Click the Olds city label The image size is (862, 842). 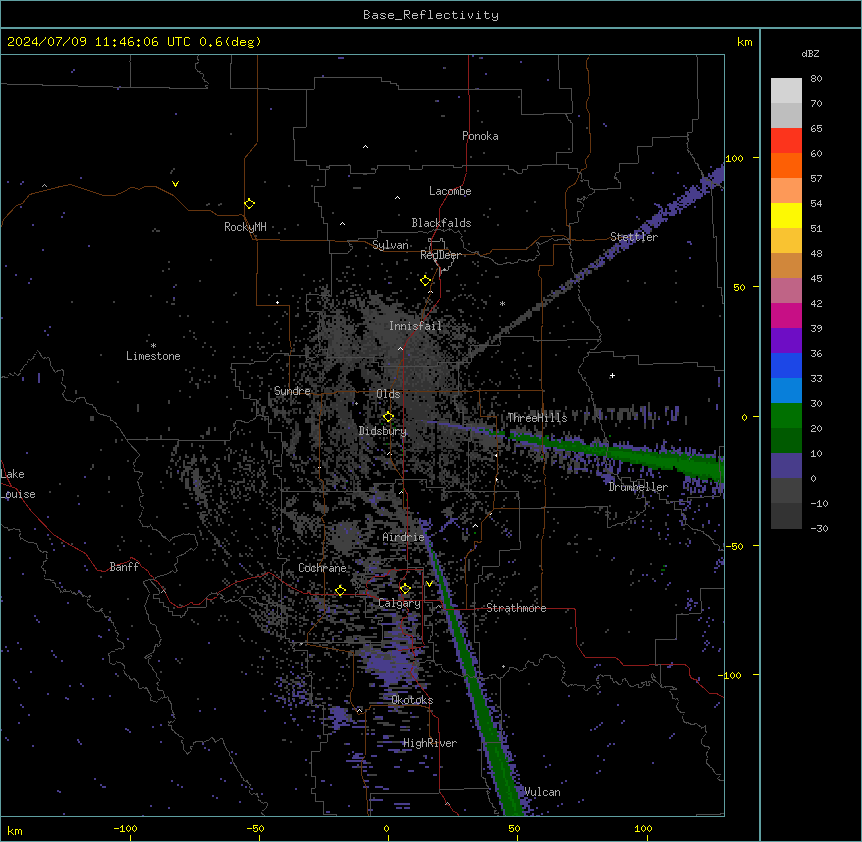click(388, 394)
